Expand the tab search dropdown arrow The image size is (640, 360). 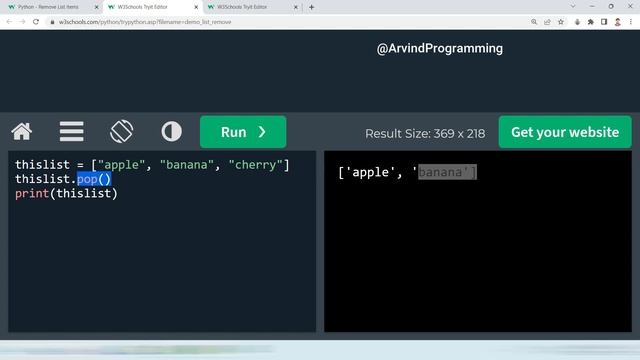coord(573,7)
